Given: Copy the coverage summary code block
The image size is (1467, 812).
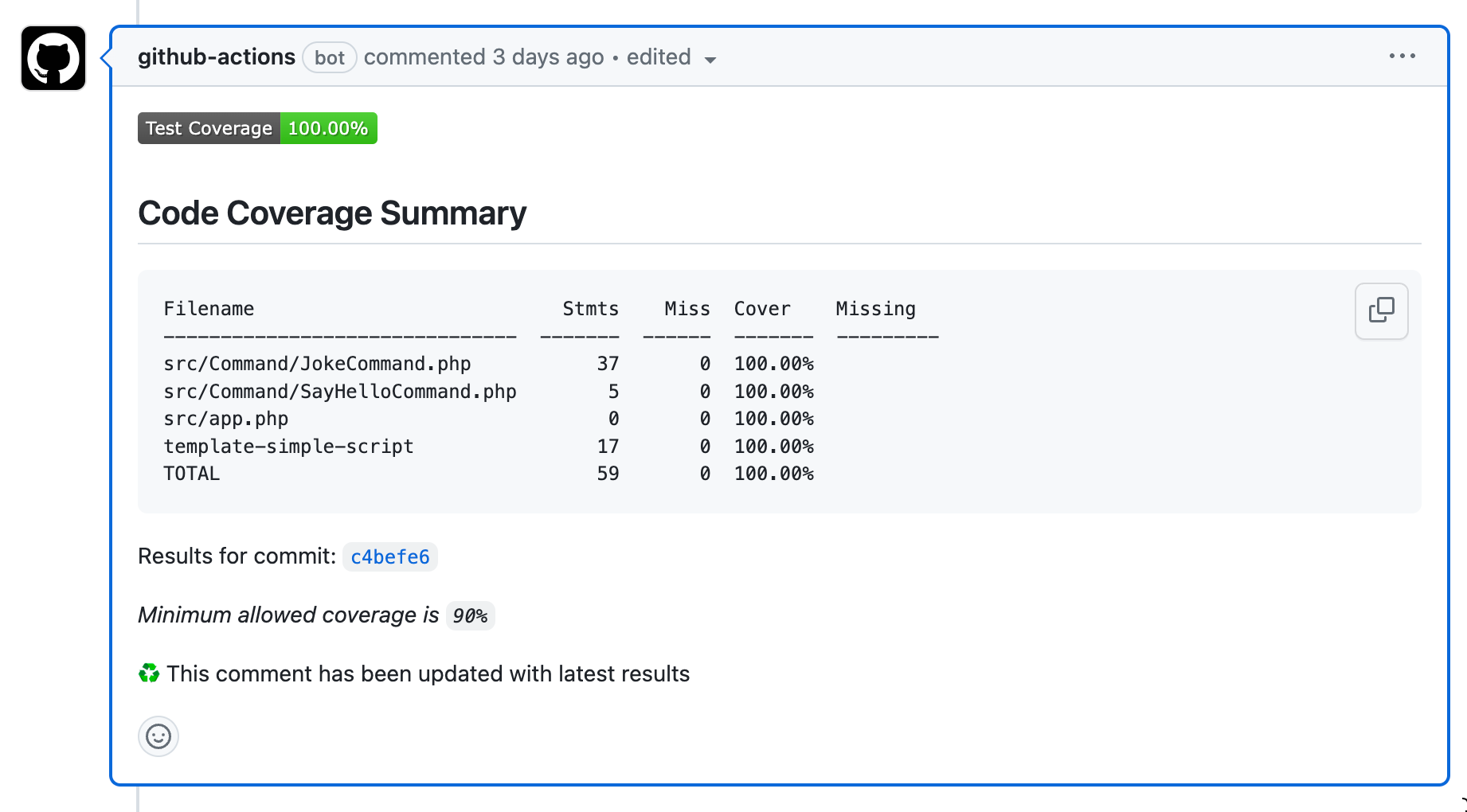Looking at the screenshot, I should [1381, 310].
